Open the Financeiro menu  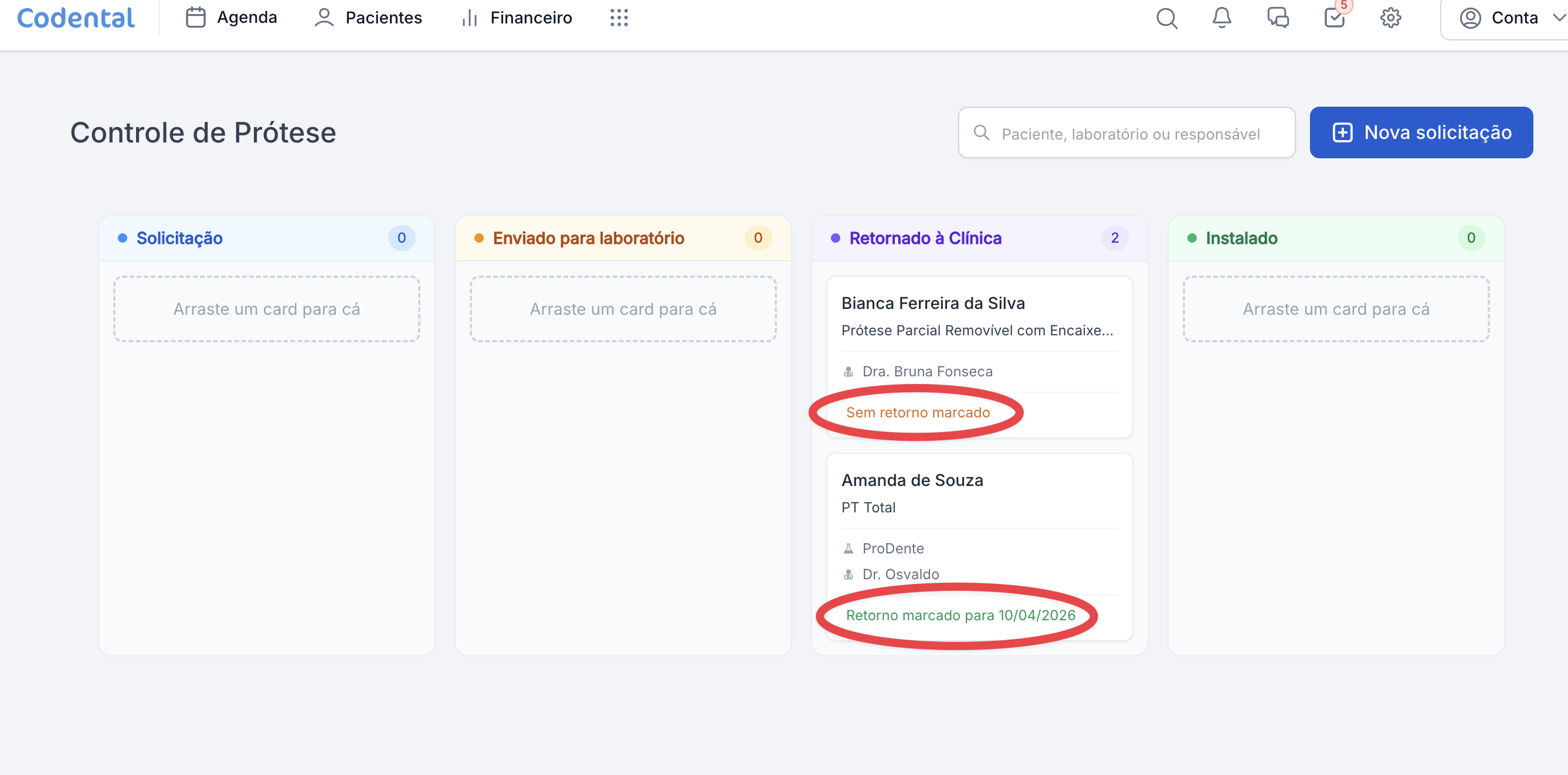[x=516, y=18]
